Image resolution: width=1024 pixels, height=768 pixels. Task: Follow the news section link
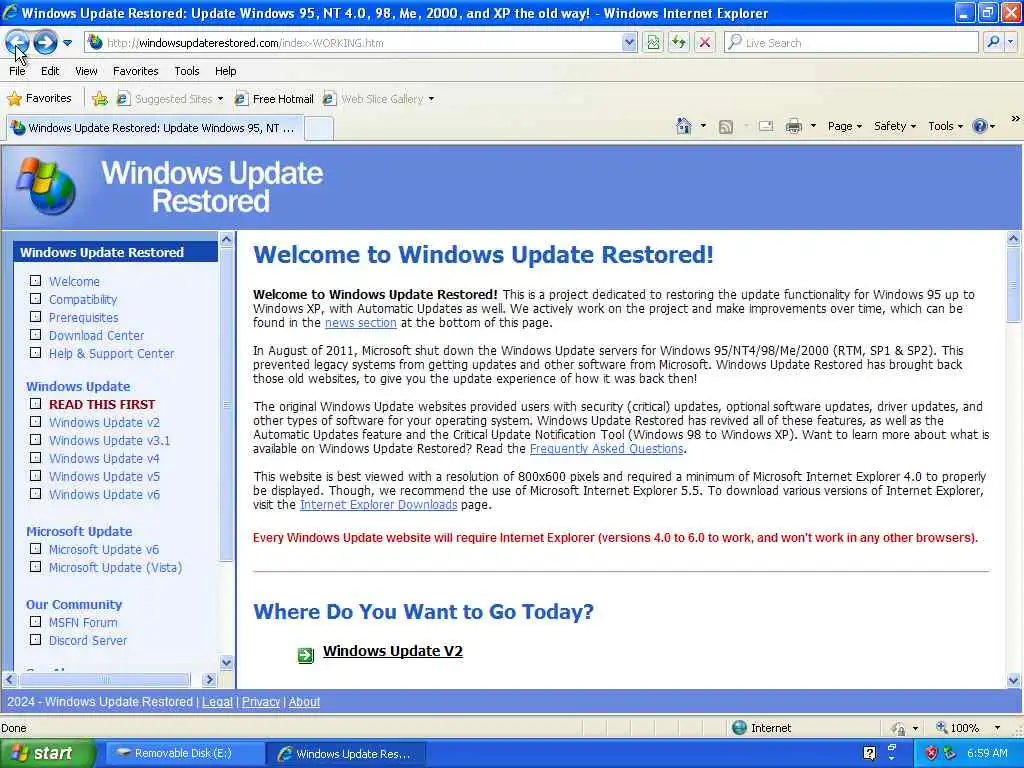(360, 323)
